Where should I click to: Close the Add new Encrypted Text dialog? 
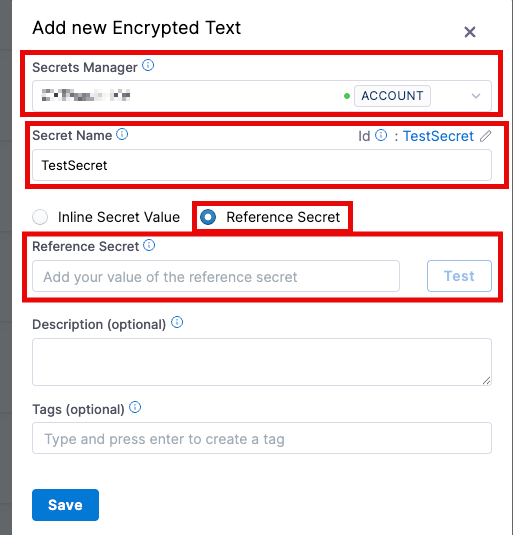(470, 32)
